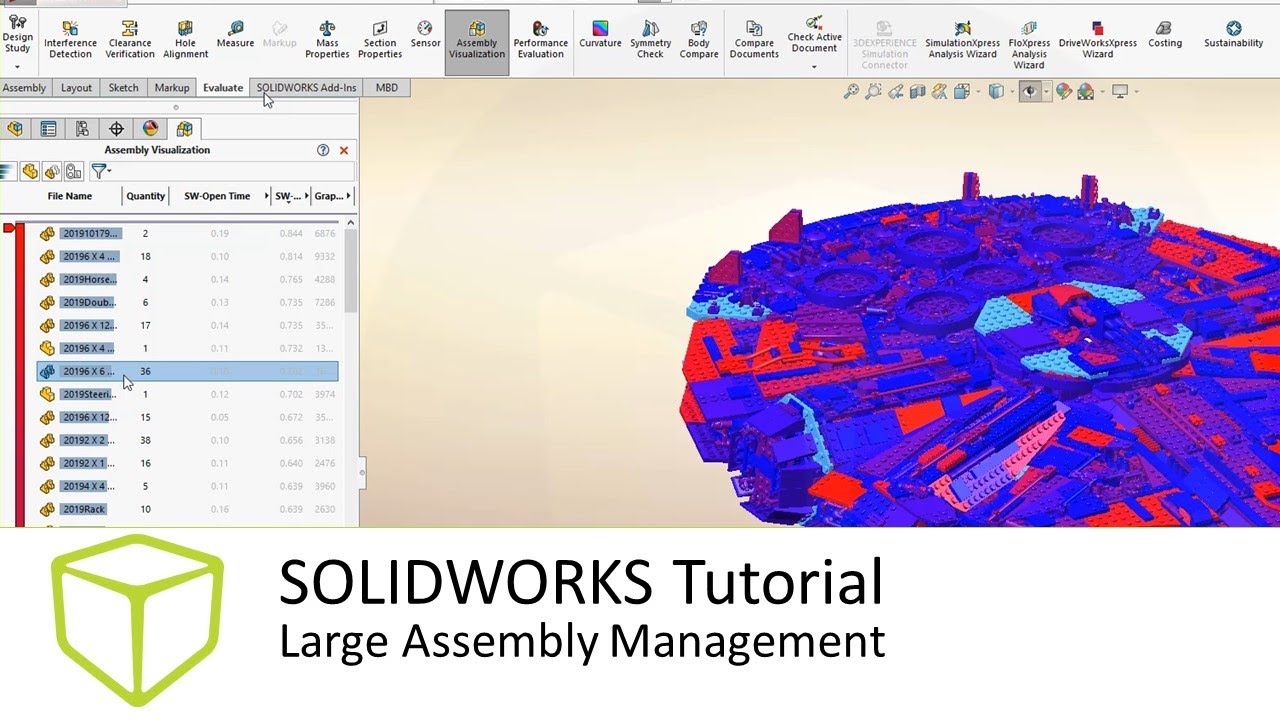Open the View Settings monitor icon
1280x720 pixels.
1120,92
